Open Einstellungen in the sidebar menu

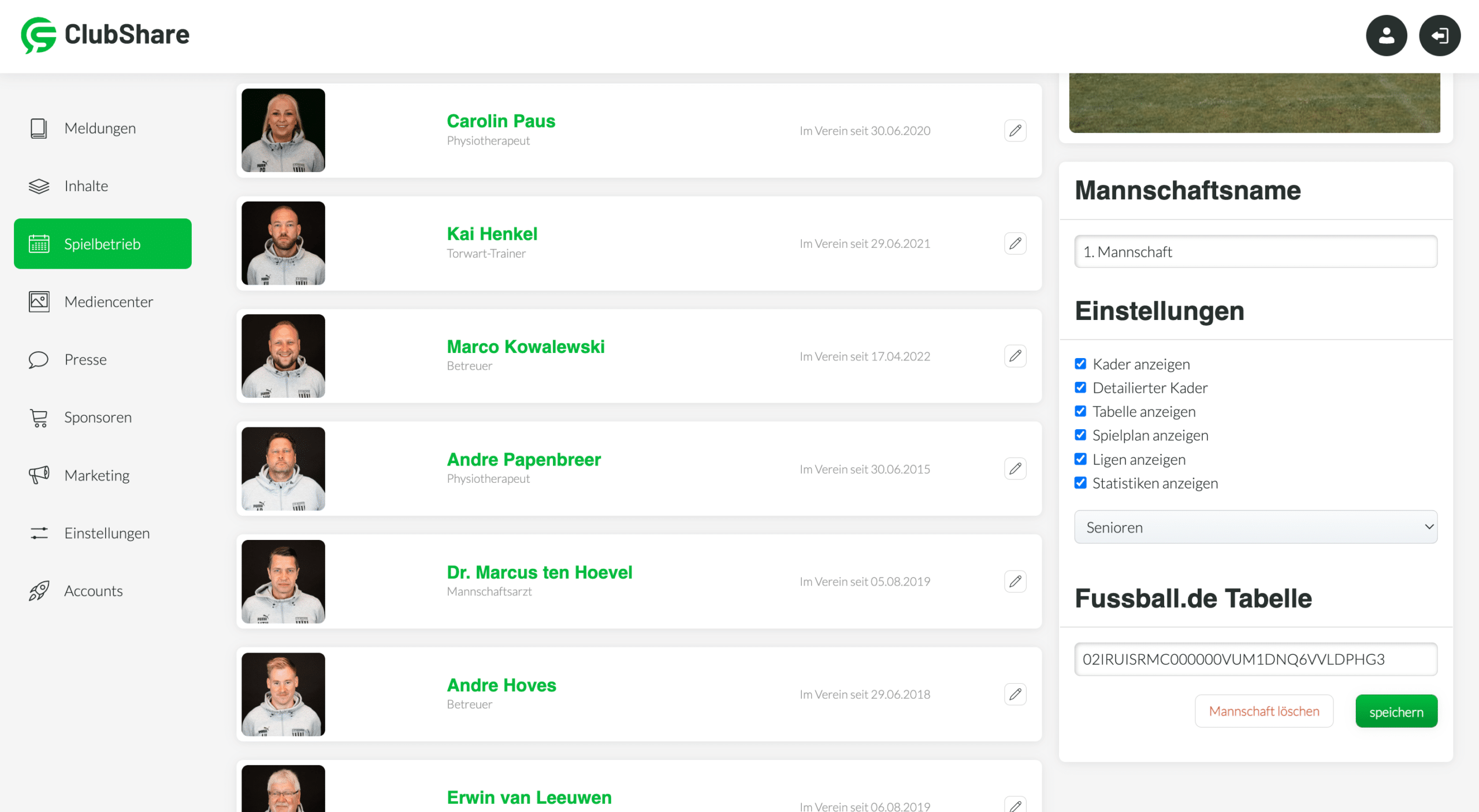103,533
